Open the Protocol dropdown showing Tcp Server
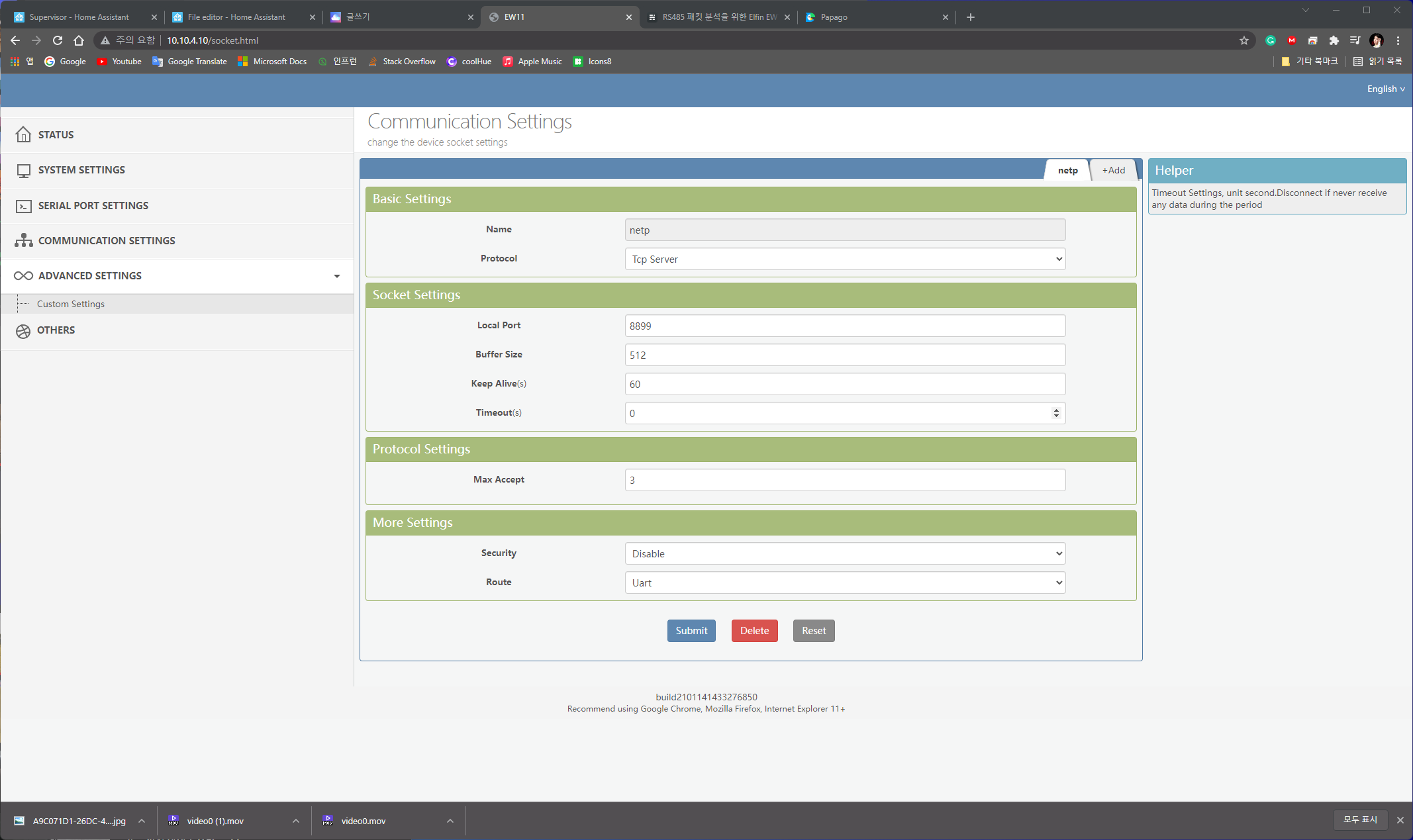This screenshot has width=1413, height=840. pyautogui.click(x=845, y=259)
